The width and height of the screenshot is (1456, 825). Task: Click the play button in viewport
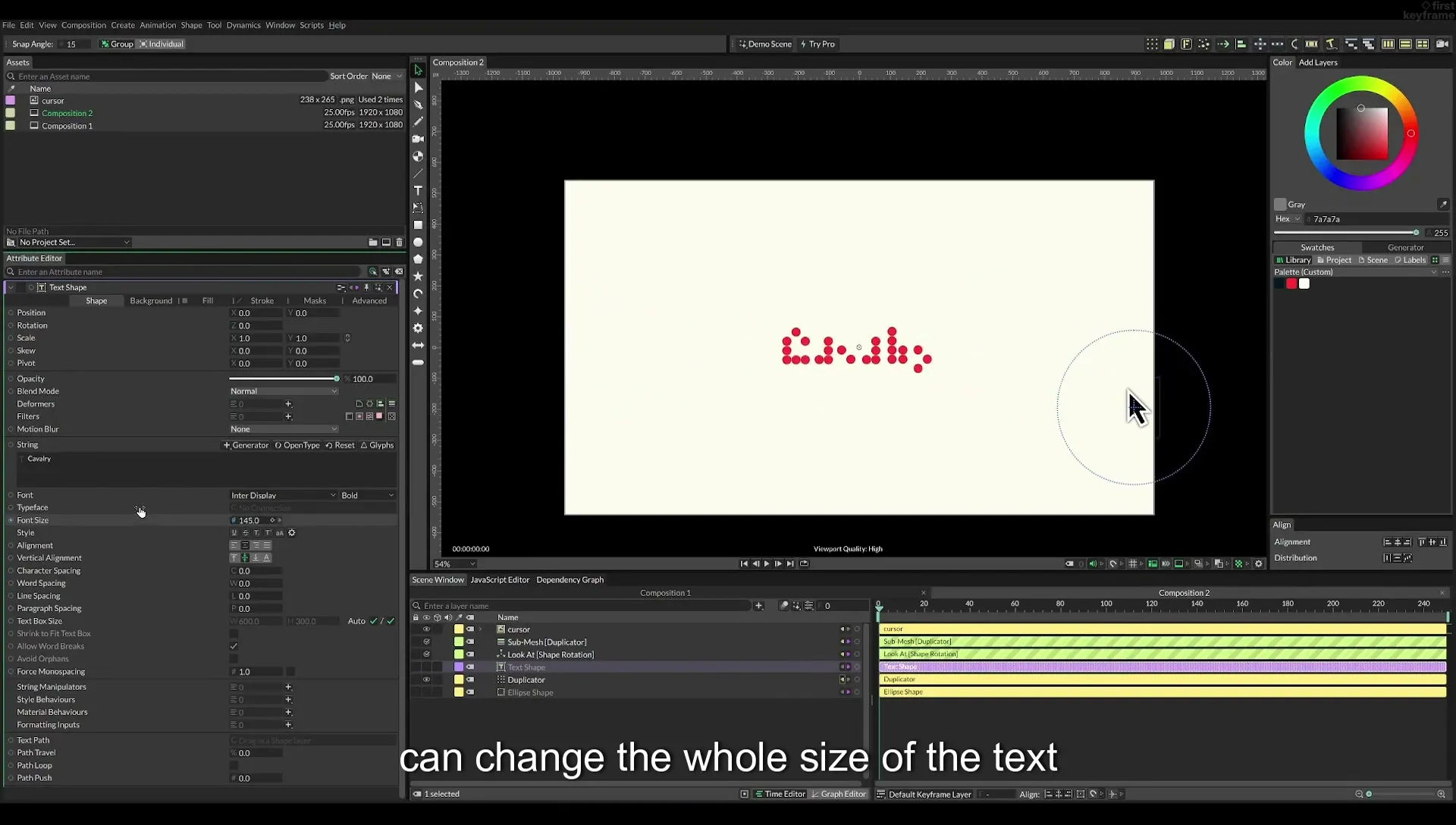click(x=767, y=563)
